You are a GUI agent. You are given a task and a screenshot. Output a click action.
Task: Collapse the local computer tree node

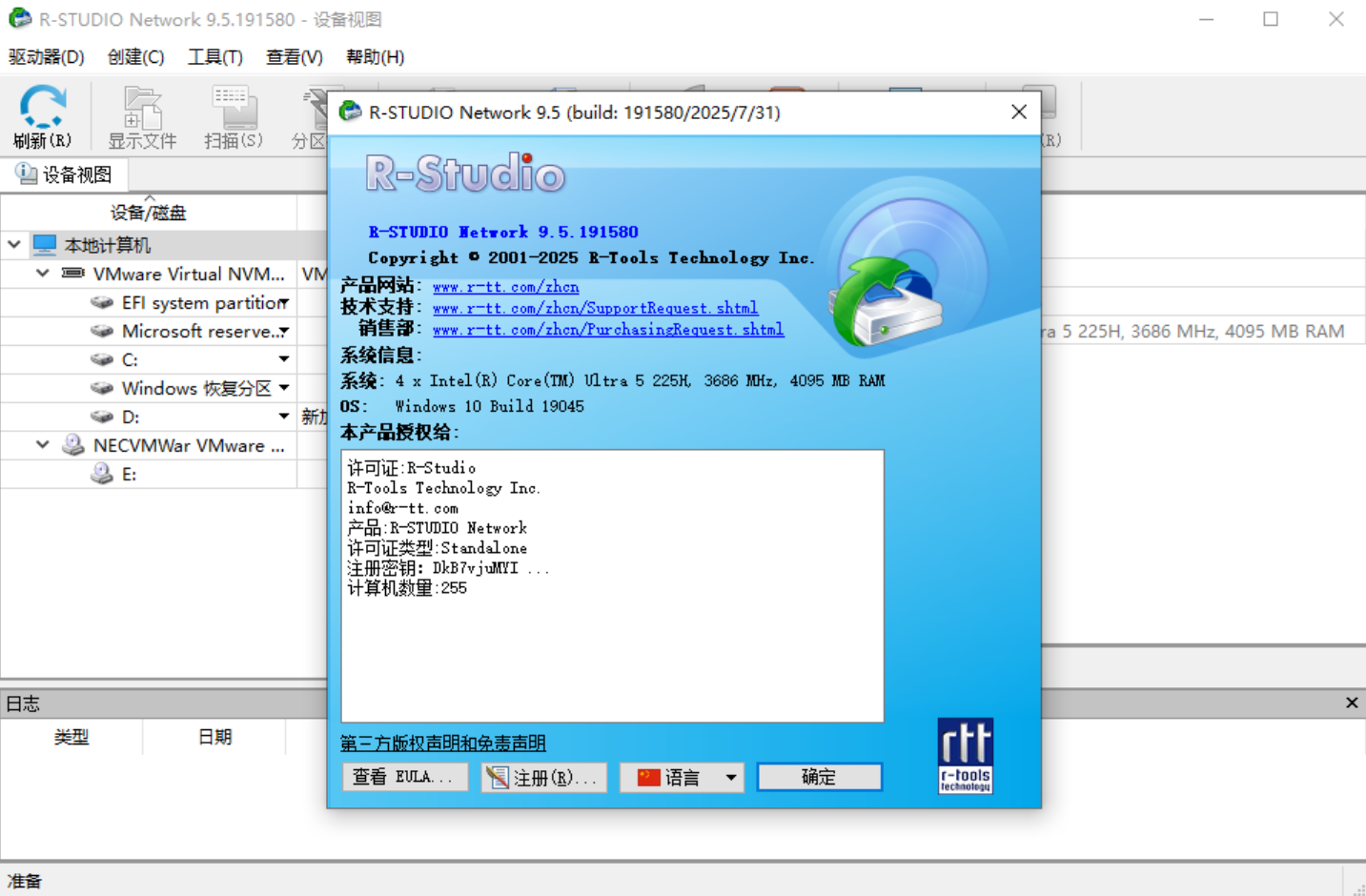[x=14, y=245]
